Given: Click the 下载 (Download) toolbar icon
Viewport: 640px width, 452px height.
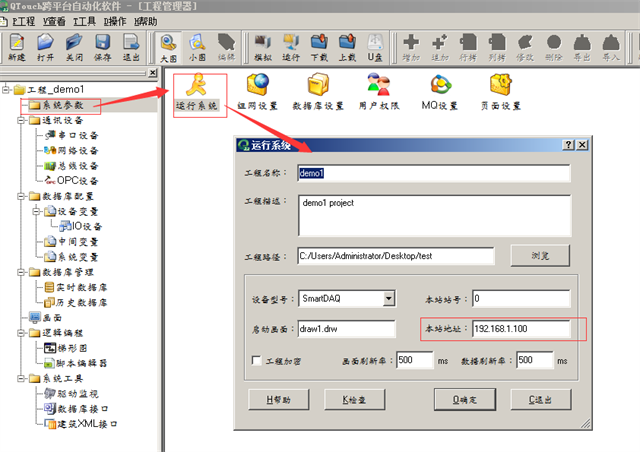Looking at the screenshot, I should coord(319,46).
